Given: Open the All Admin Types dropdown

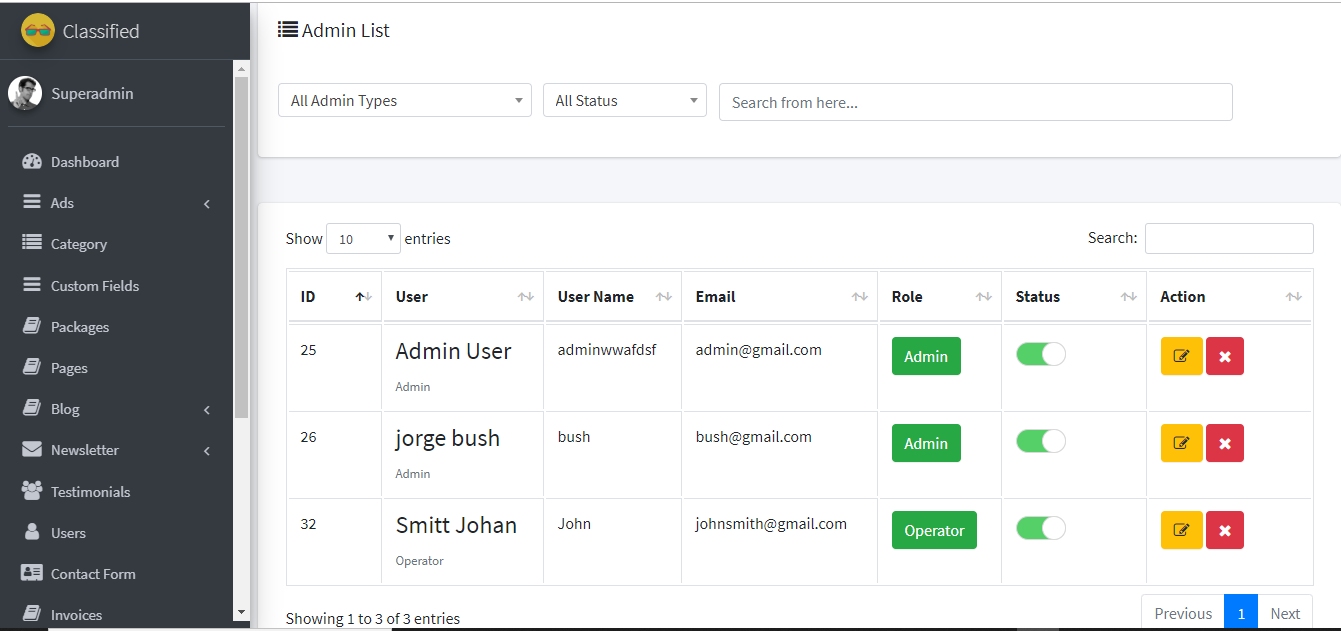Looking at the screenshot, I should click(404, 100).
